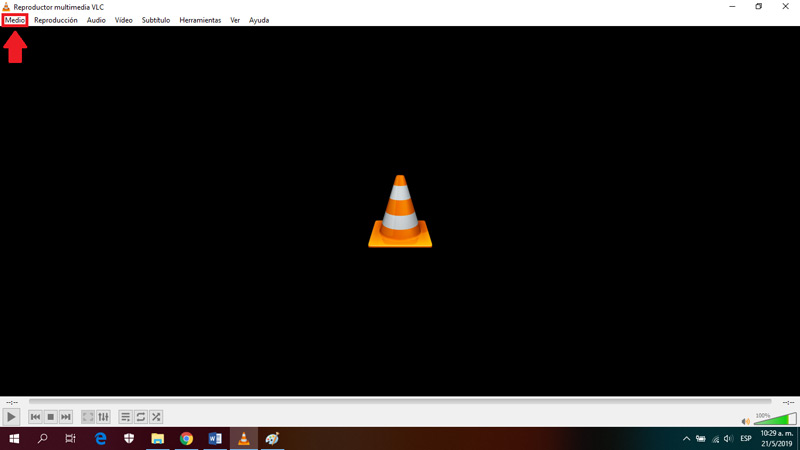Image resolution: width=800 pixels, height=450 pixels.
Task: Open Task View on taskbar
Action: (x=70, y=439)
